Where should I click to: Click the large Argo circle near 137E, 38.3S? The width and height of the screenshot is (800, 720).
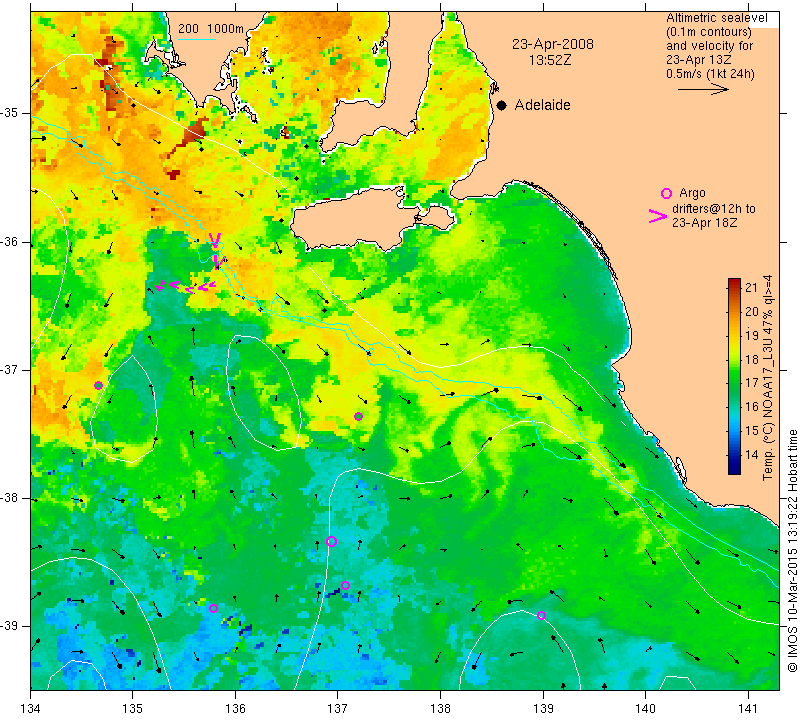pyautogui.click(x=331, y=541)
